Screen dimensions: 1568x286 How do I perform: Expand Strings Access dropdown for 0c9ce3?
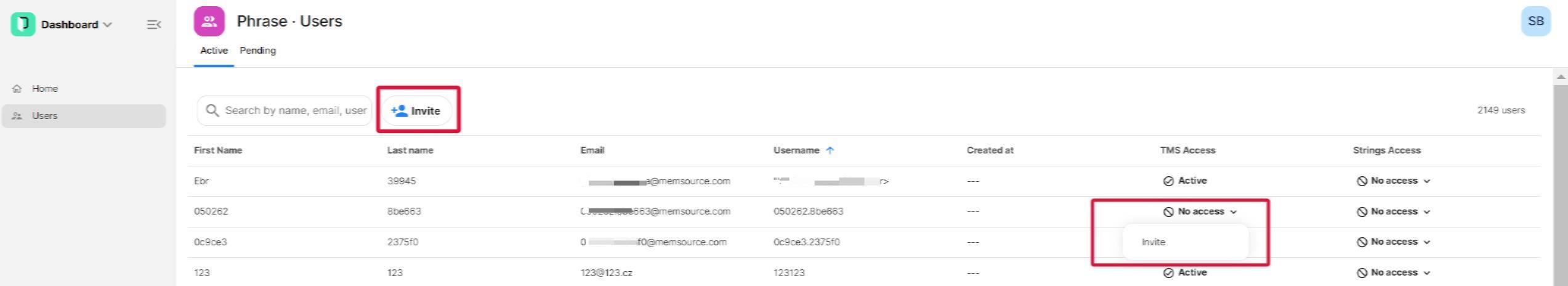tap(1393, 242)
